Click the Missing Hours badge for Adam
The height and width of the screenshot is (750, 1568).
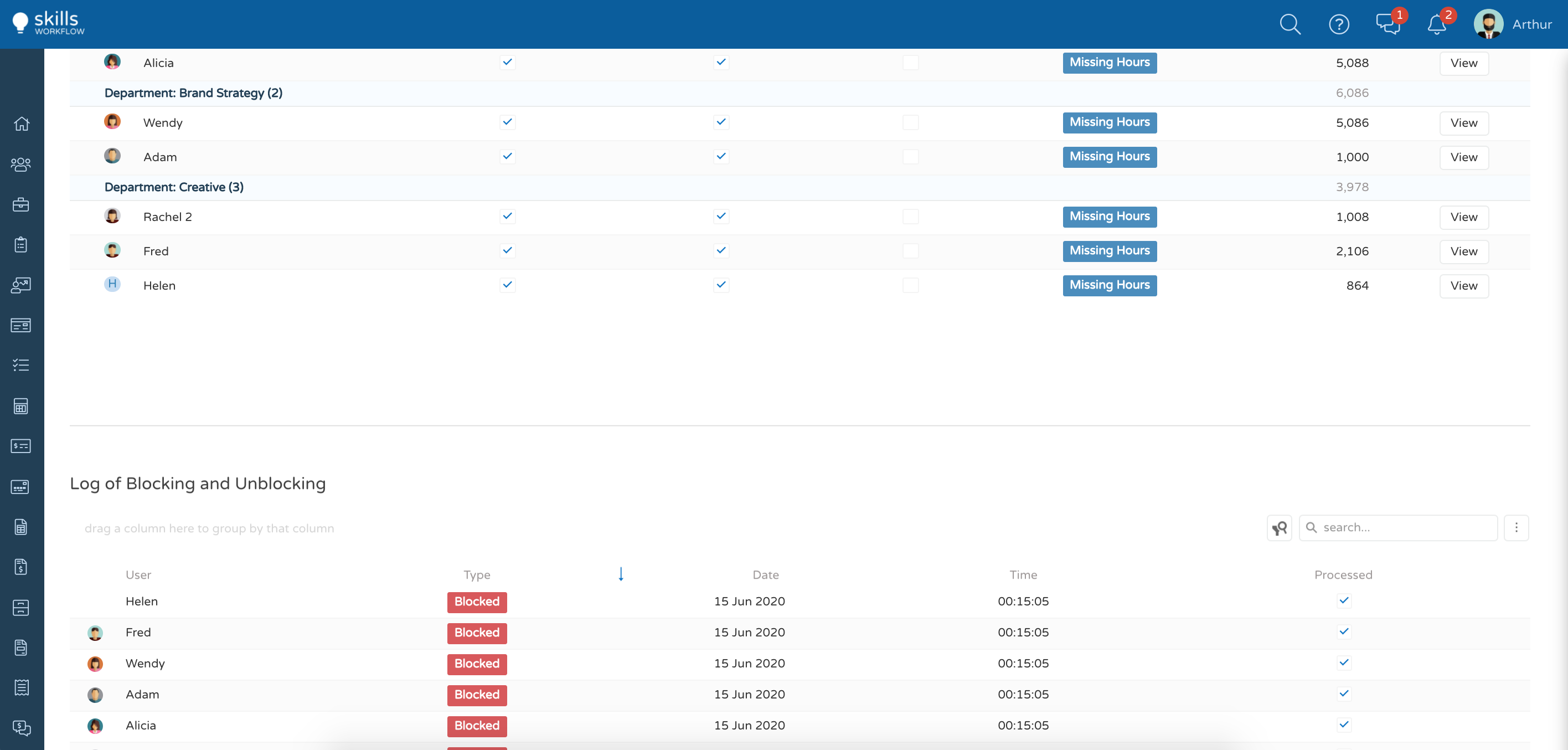coord(1109,156)
